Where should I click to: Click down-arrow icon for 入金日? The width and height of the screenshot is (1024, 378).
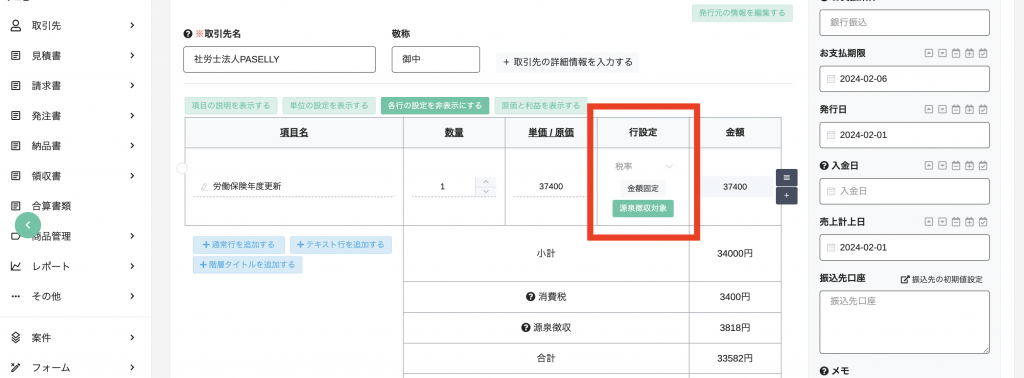click(x=942, y=166)
